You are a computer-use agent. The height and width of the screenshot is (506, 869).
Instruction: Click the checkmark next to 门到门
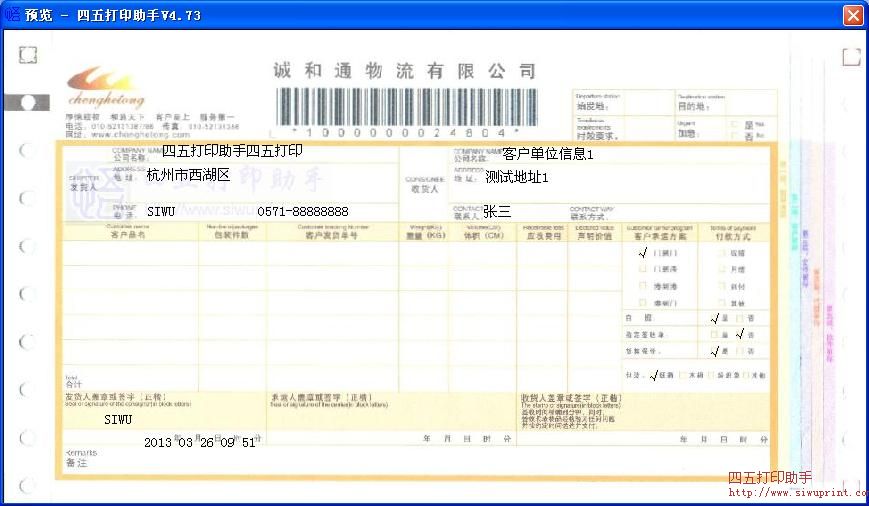643,252
